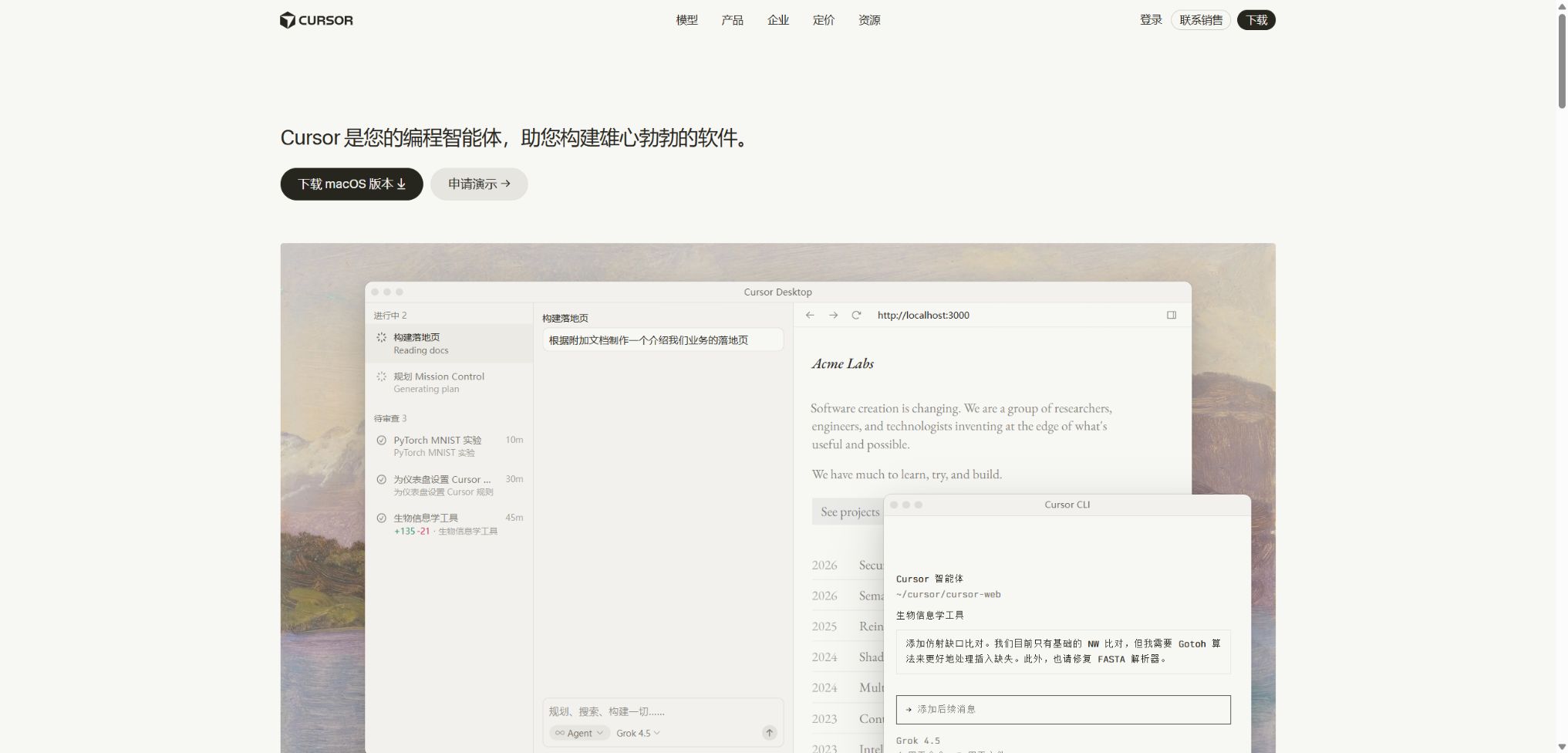The height and width of the screenshot is (753, 1568).
Task: Click the ~/cursor/cursor-web path in Cursor CLI
Action: pos(949,595)
